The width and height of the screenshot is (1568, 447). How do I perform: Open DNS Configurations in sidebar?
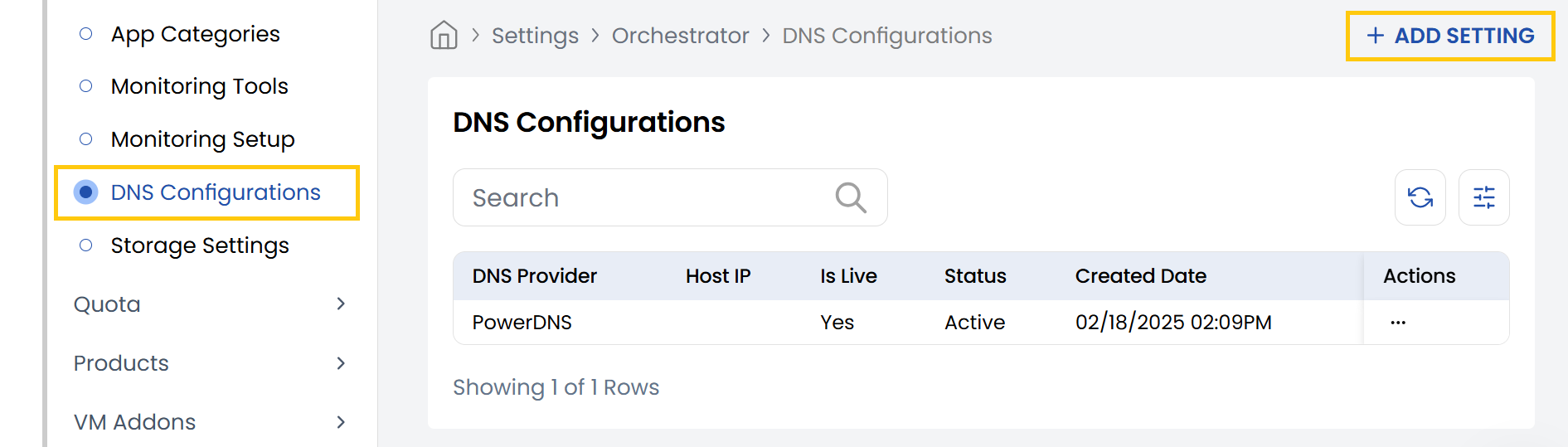click(x=215, y=192)
